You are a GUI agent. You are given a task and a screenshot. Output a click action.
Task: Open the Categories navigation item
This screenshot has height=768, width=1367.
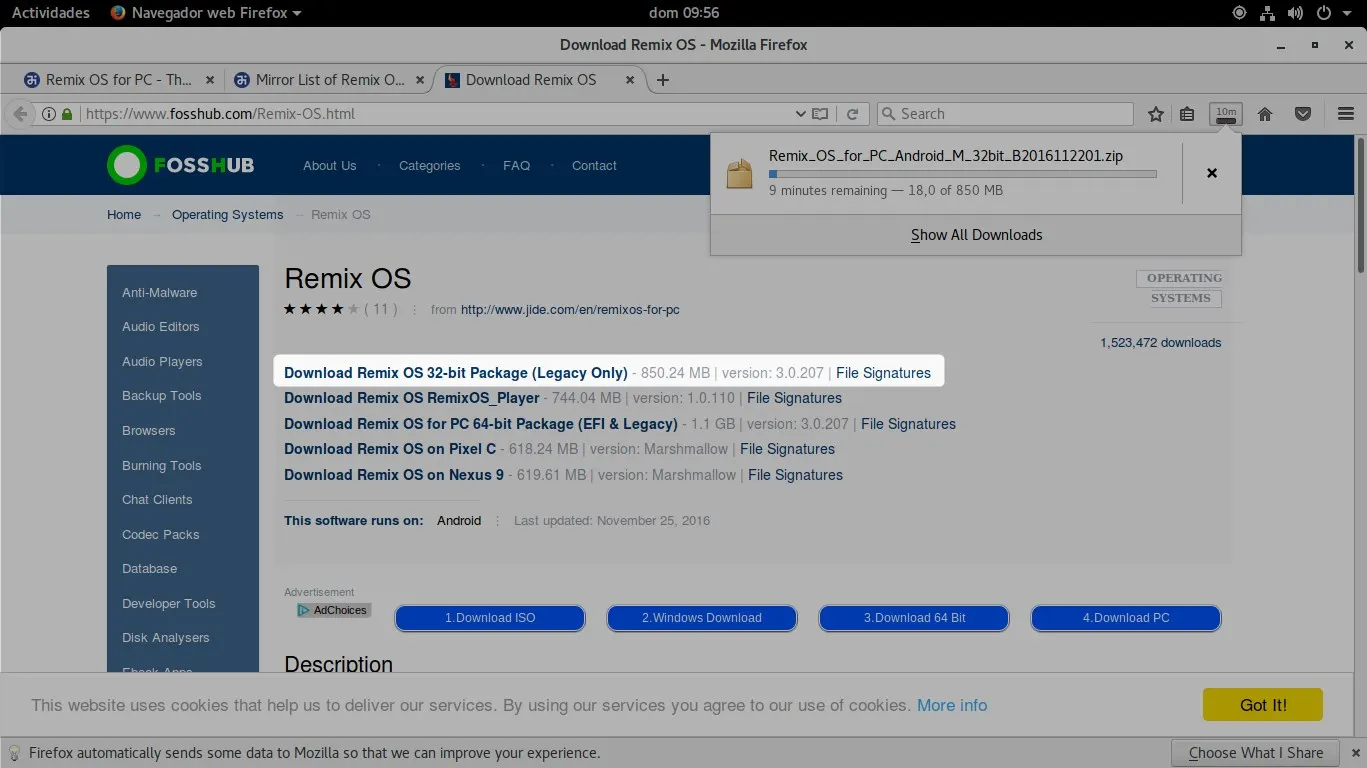tap(430, 166)
